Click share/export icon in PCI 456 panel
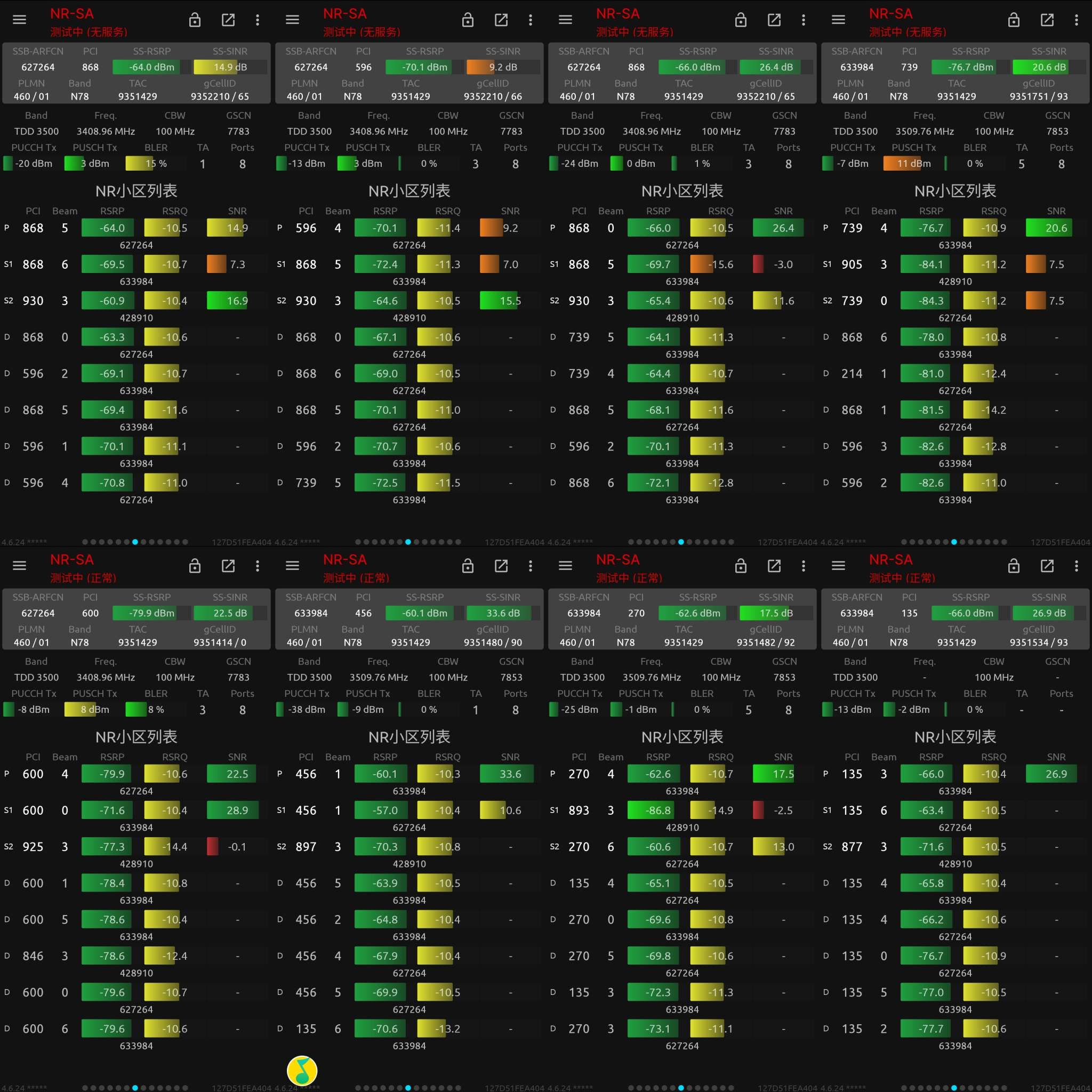Viewport: 1092px width, 1092px height. pos(501,566)
